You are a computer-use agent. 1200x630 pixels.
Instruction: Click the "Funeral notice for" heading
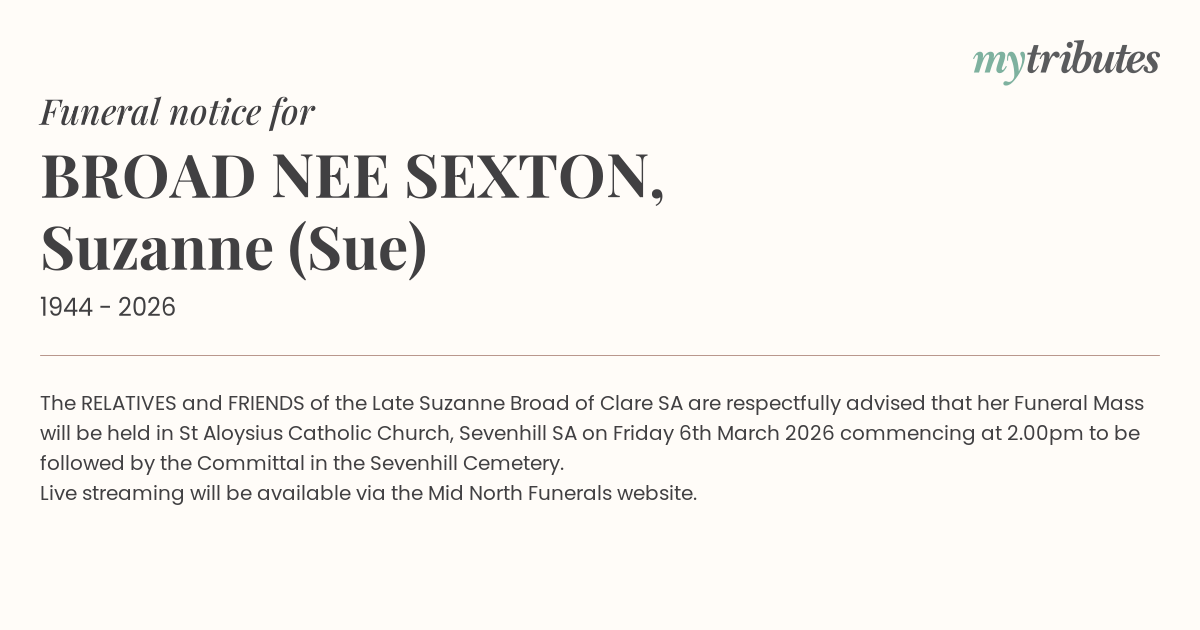(177, 112)
